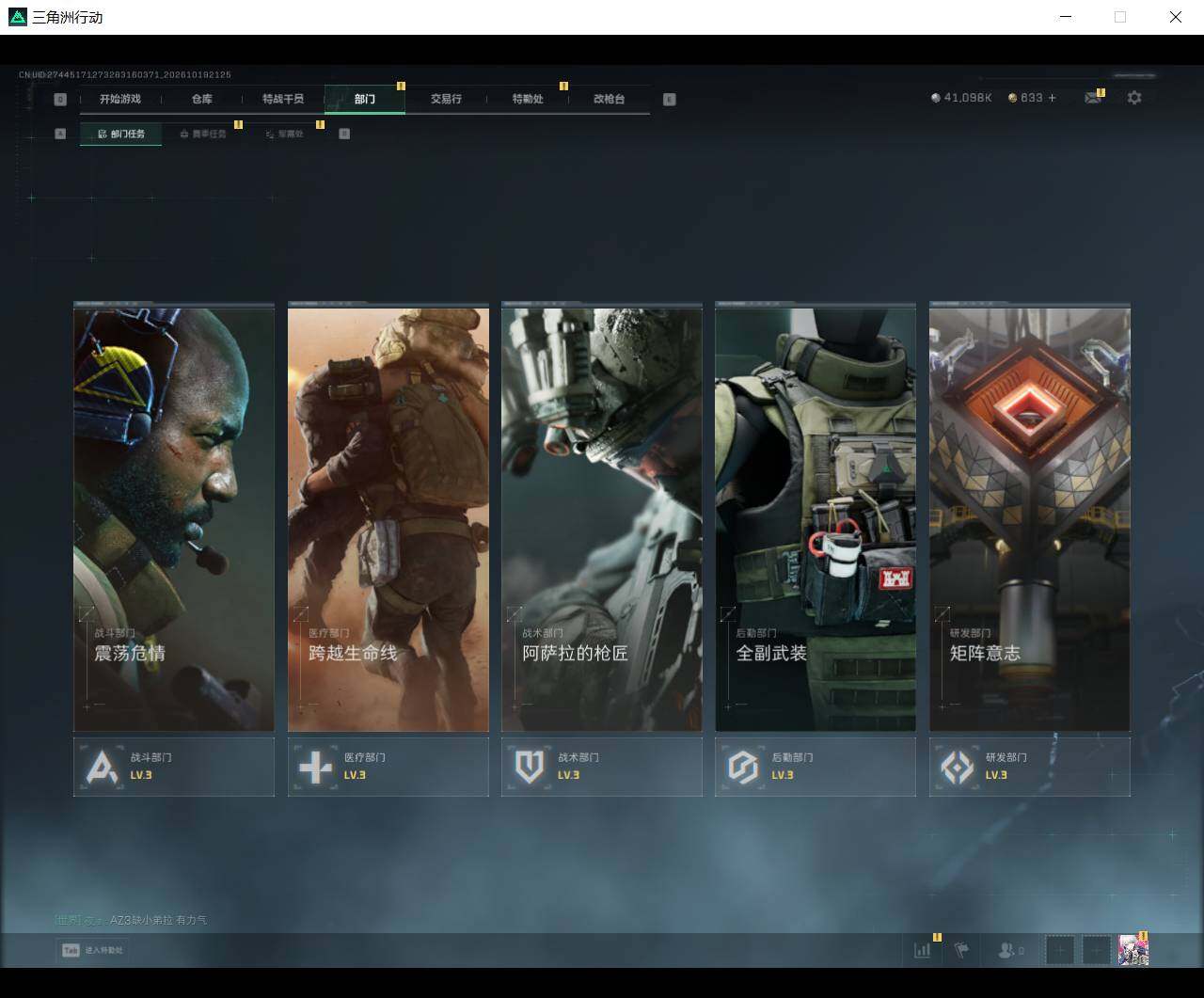This screenshot has height=998, width=1204.
Task: Select the 后勤部门 LV.3 button
Action: pyautogui.click(x=816, y=767)
